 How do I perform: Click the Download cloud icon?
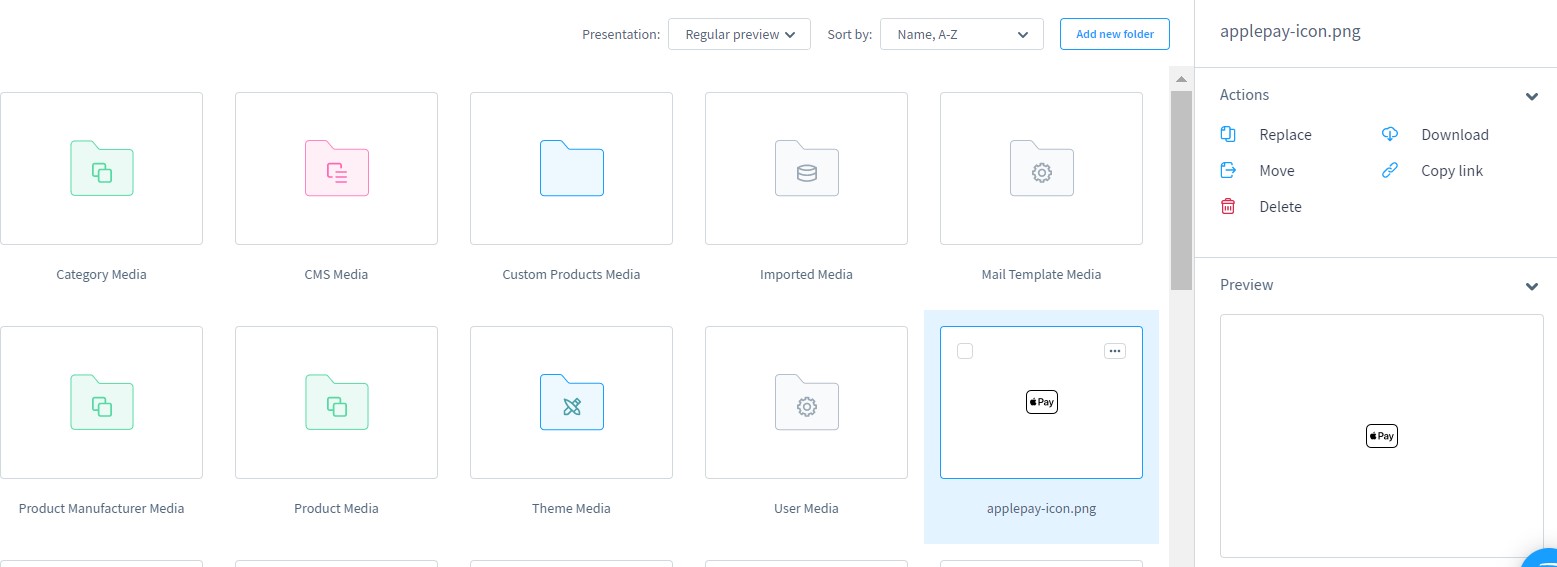click(x=1390, y=134)
